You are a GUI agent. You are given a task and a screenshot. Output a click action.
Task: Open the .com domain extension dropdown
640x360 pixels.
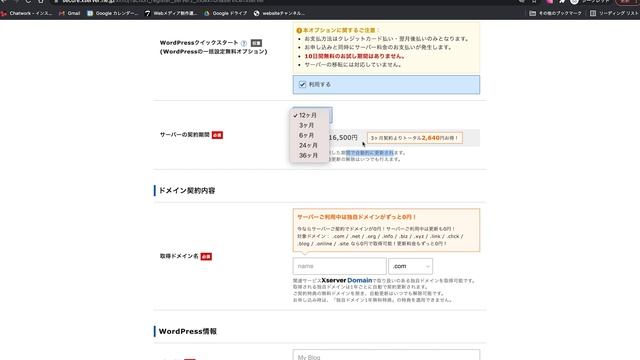point(410,266)
